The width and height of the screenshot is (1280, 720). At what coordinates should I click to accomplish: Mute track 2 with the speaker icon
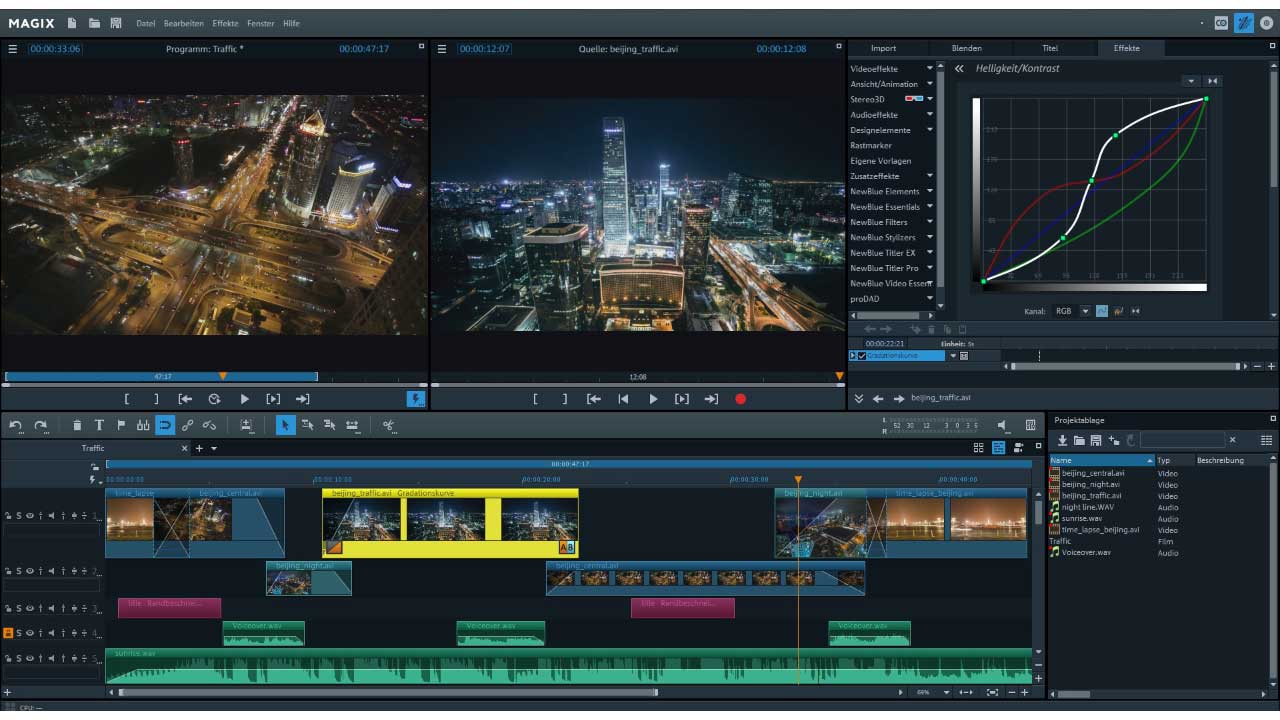[51, 571]
